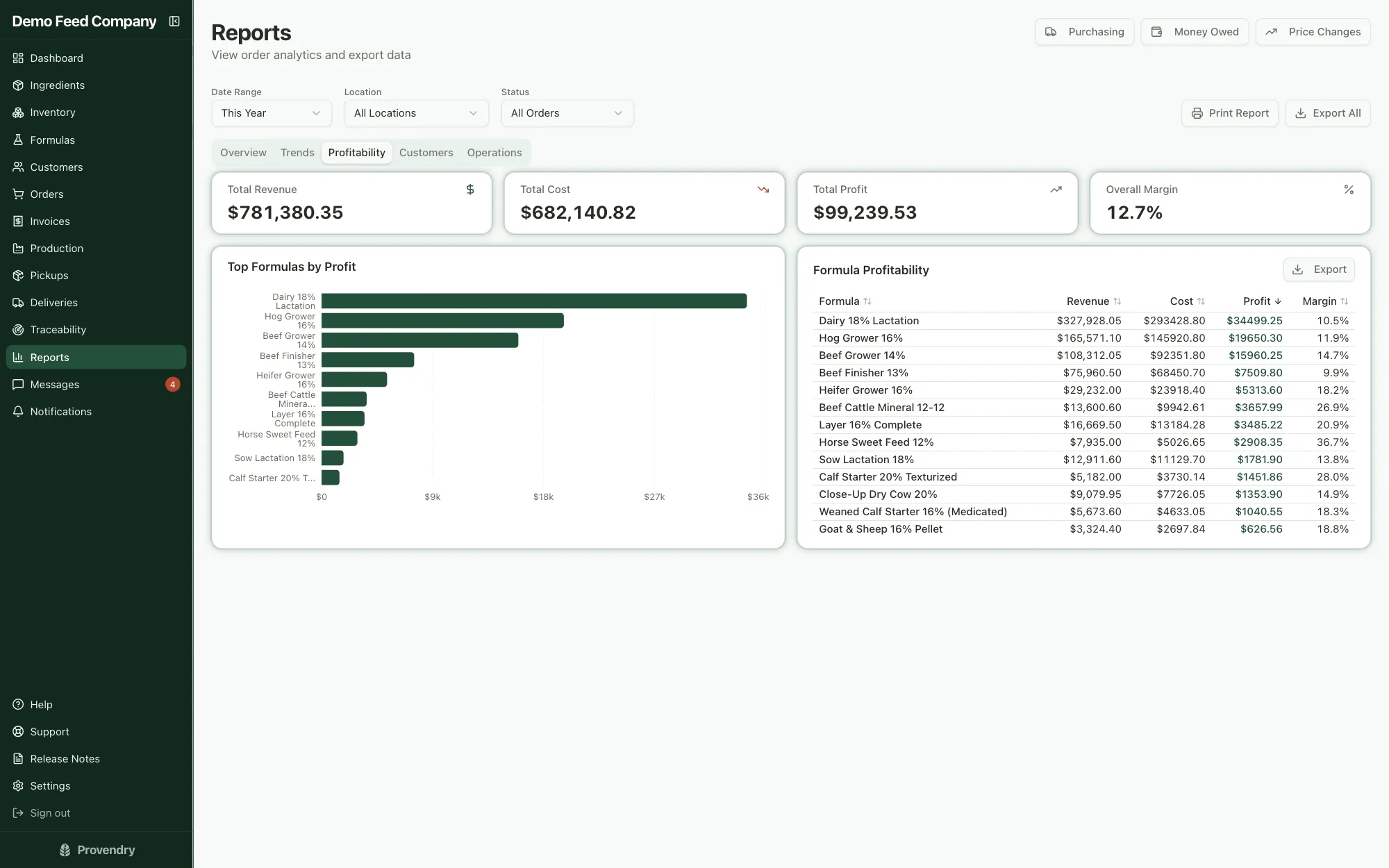Click the Dairy 18% Lactation chart bar

point(534,301)
